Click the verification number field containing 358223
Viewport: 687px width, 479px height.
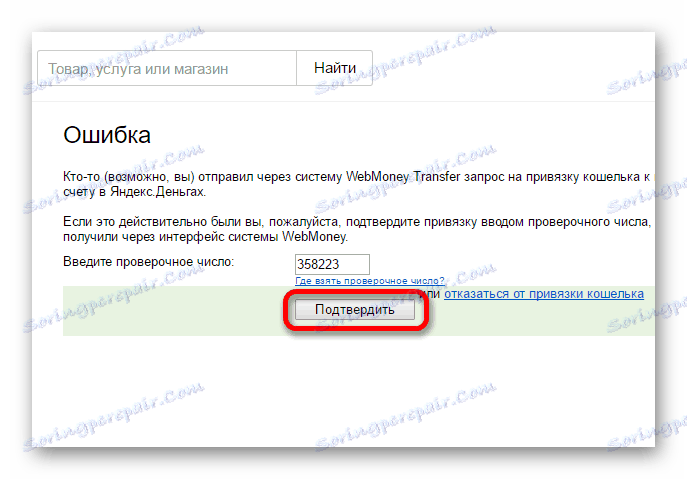click(x=332, y=264)
